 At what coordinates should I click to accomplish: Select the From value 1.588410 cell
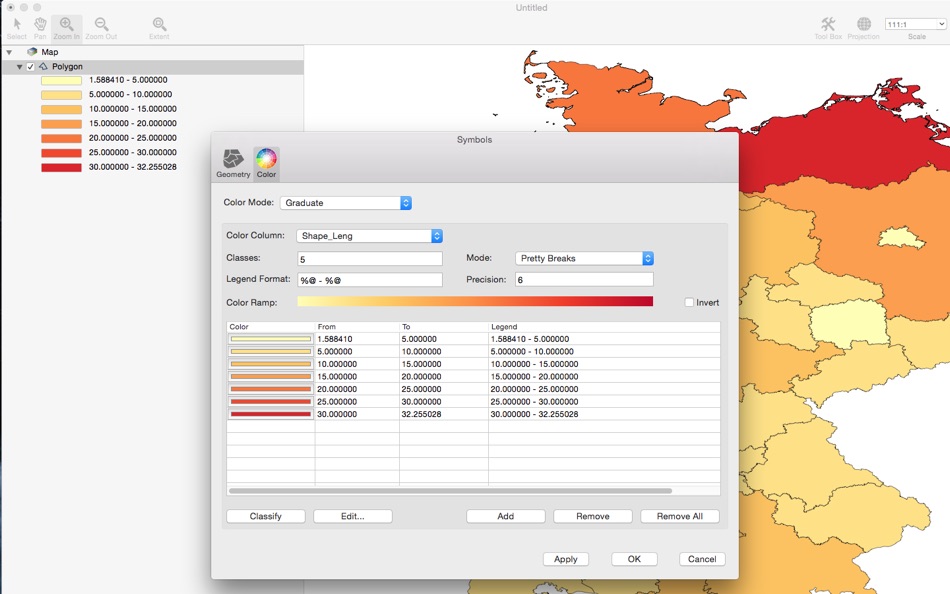357,339
